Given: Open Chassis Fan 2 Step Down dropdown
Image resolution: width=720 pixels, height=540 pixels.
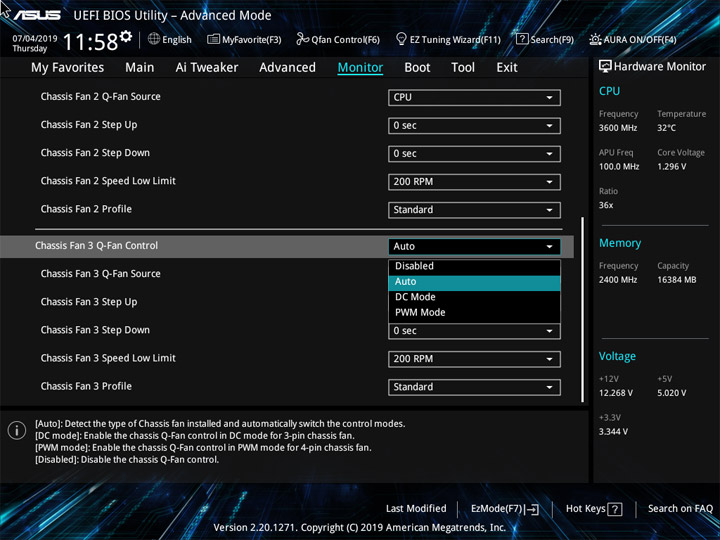Looking at the screenshot, I should tap(474, 154).
